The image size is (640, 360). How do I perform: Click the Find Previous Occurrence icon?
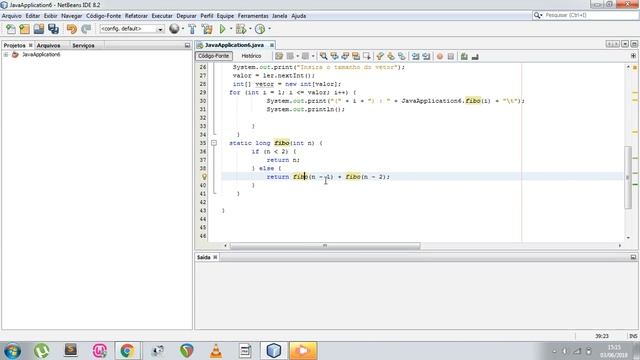pos(334,56)
